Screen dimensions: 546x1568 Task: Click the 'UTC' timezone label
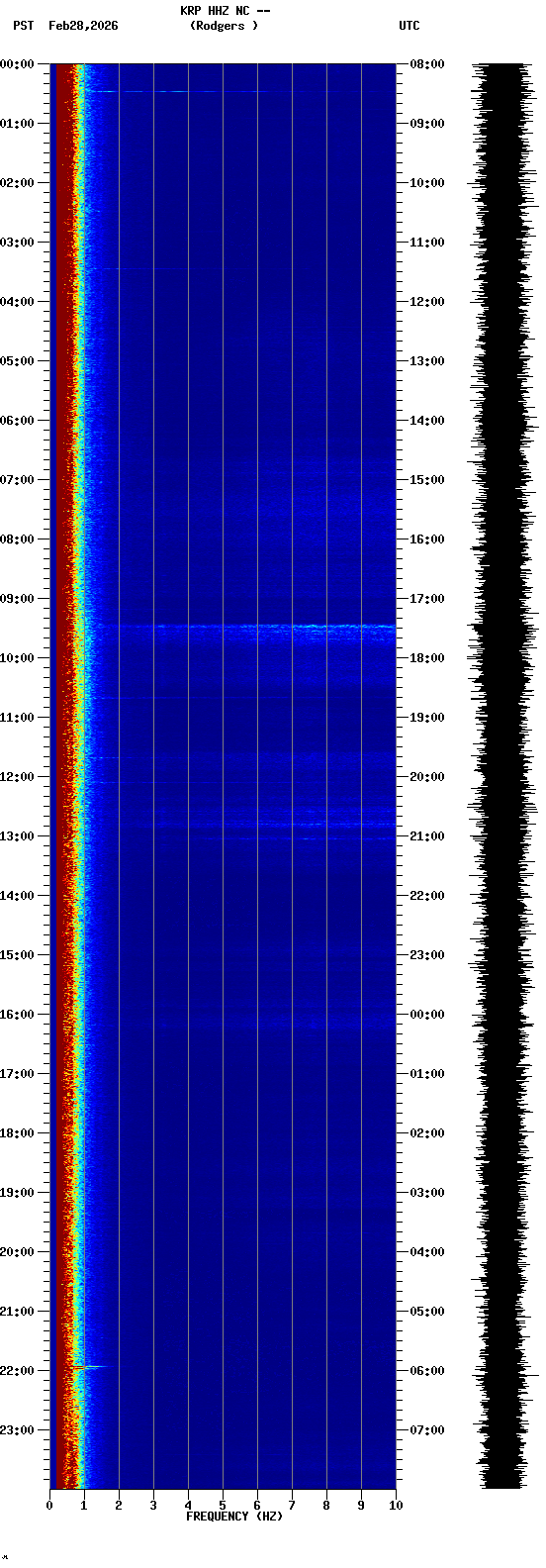(409, 26)
